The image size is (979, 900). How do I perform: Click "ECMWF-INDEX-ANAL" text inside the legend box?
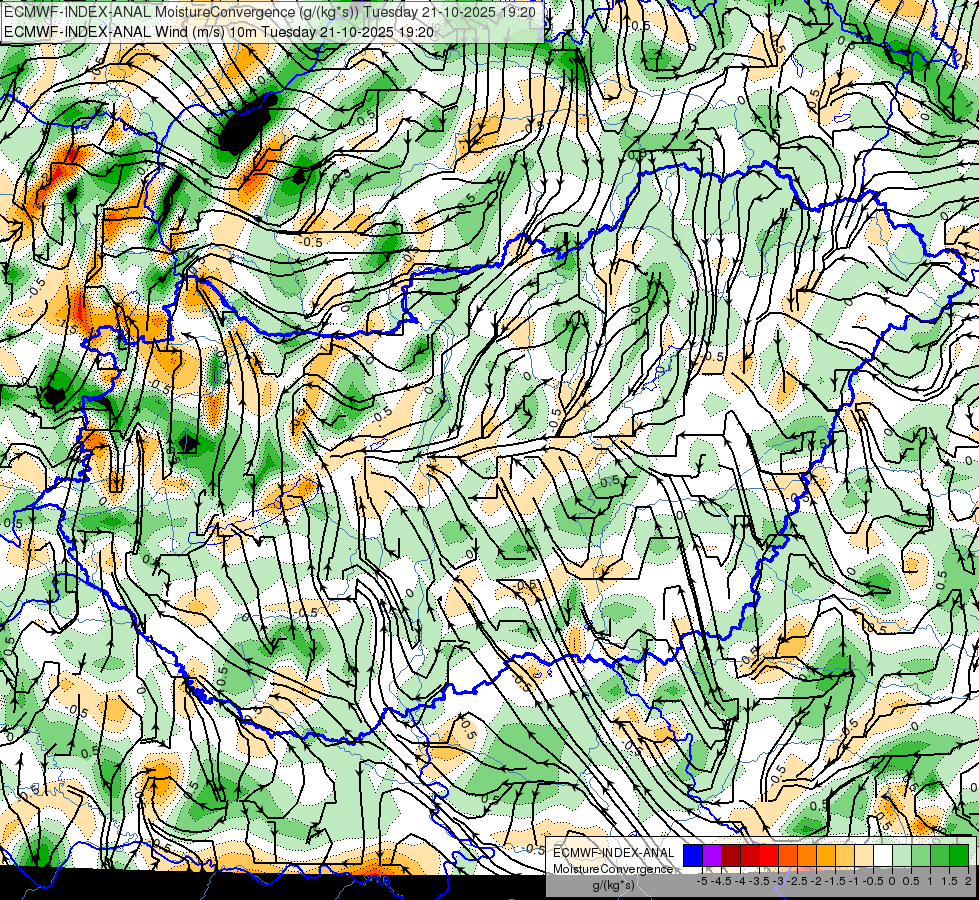(613, 853)
